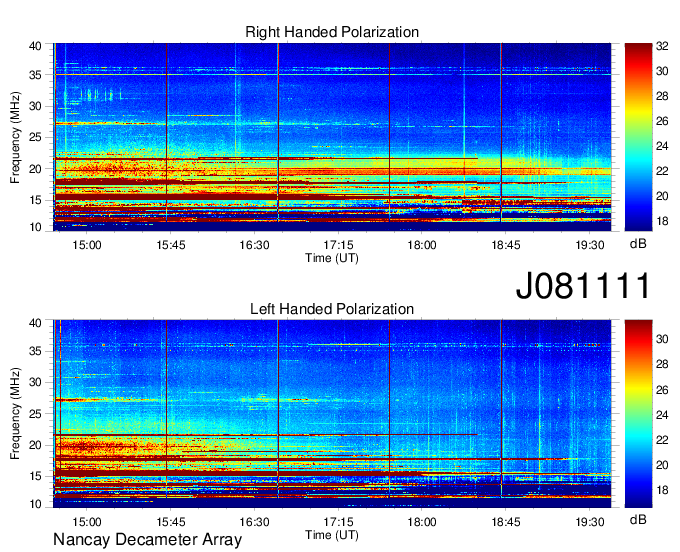Click the 26 value on the top colorbar
The image size is (680, 552).
[x=662, y=121]
